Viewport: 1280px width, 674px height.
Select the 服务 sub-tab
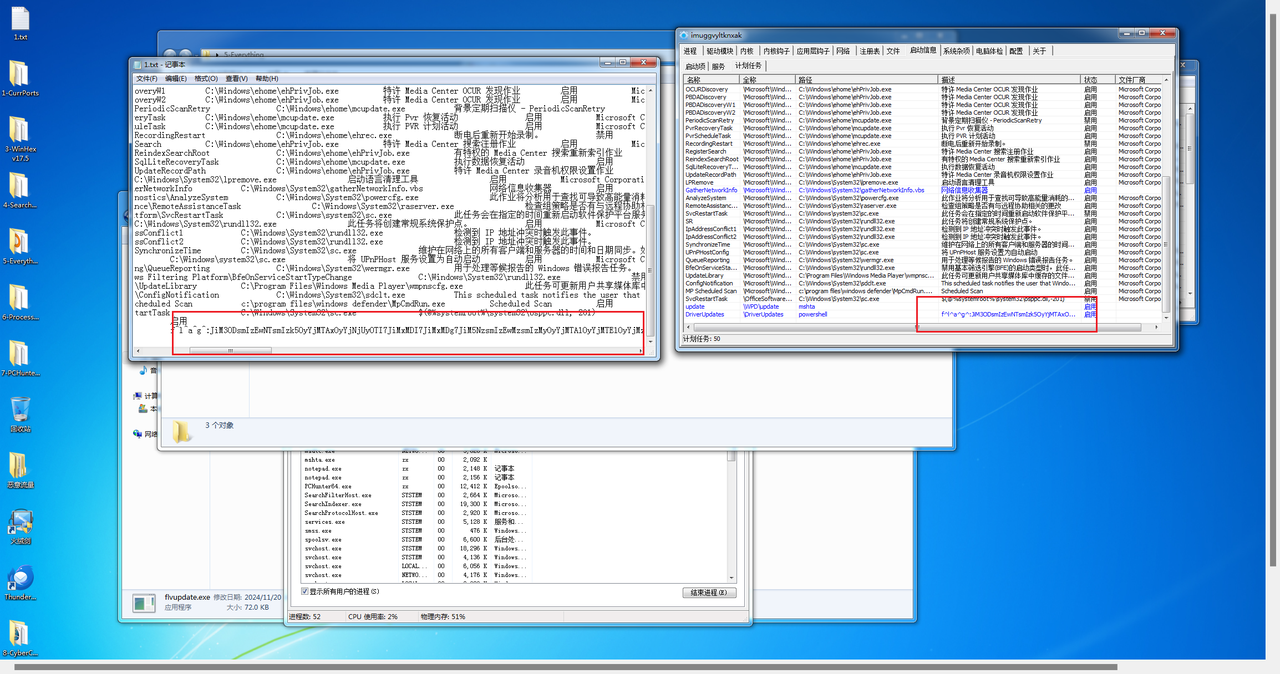point(718,66)
